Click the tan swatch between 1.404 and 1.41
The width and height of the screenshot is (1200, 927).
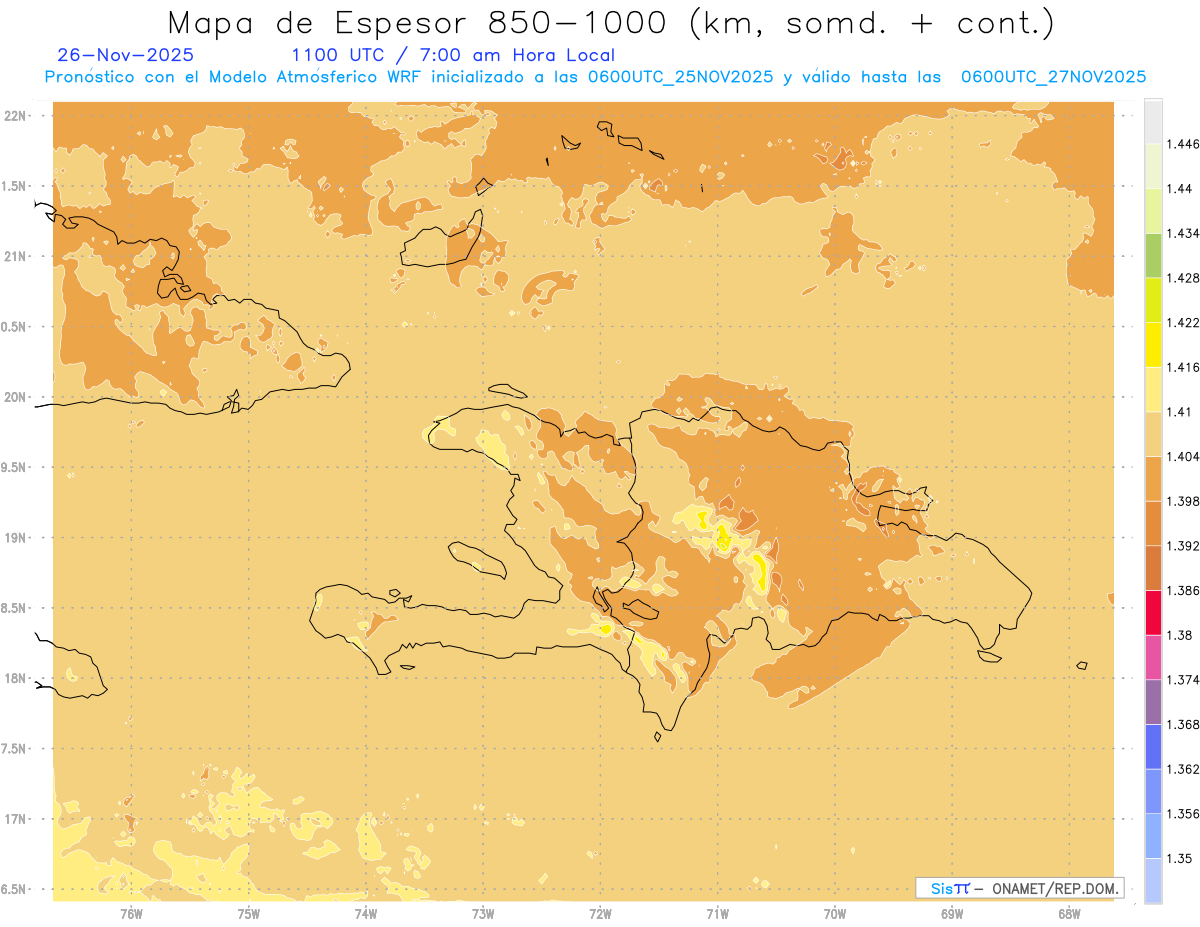(1153, 434)
